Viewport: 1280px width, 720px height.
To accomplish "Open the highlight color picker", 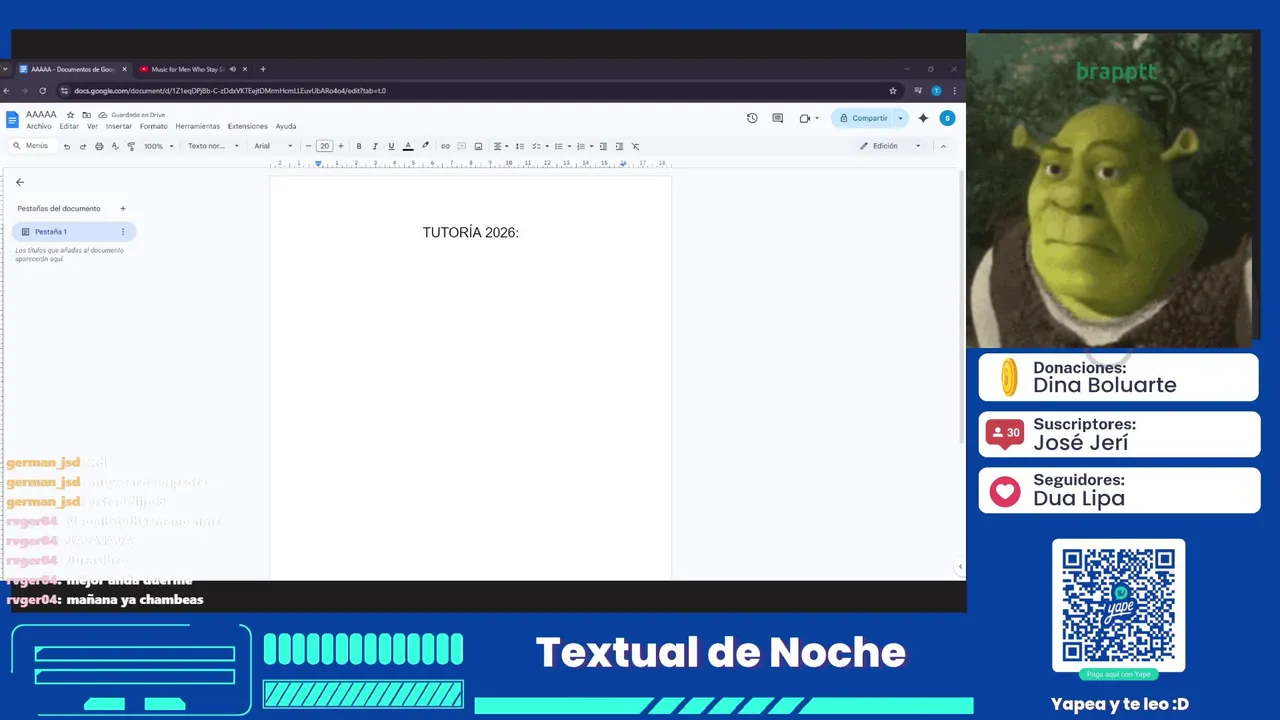I will 425,146.
